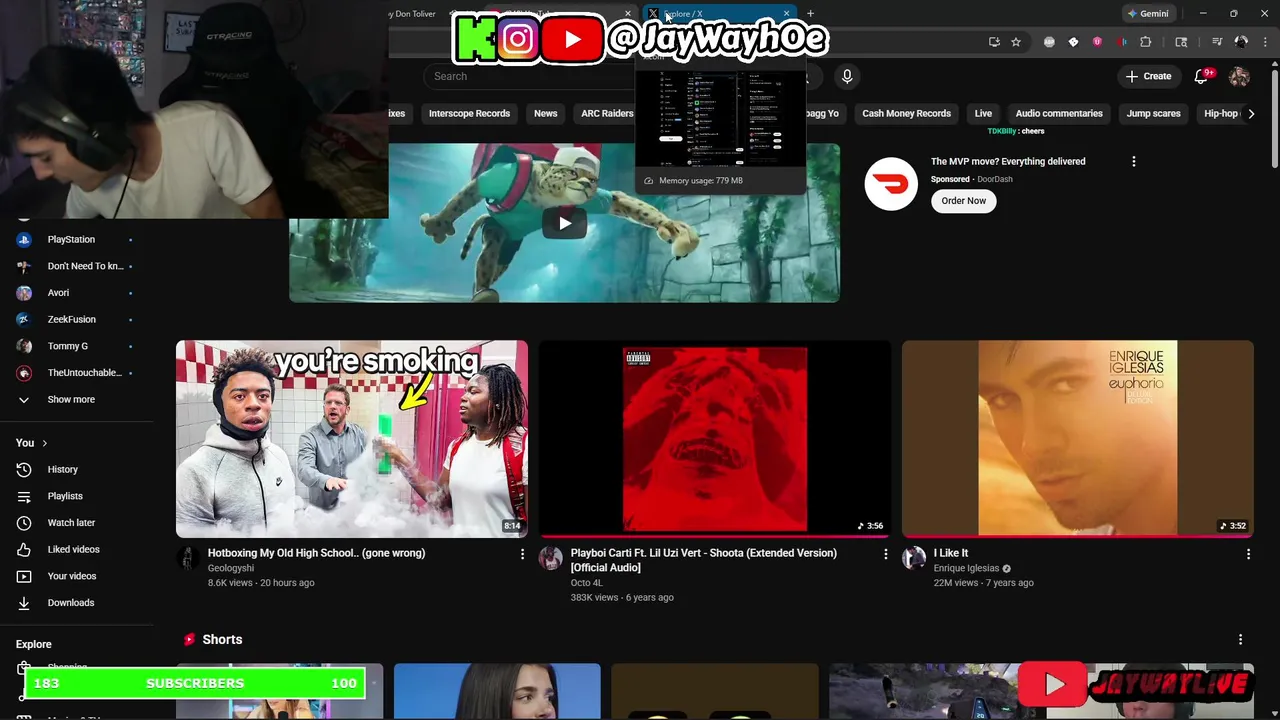Select the Jump scares chip
The height and width of the screenshot is (720, 1280).
tap(1153, 114)
